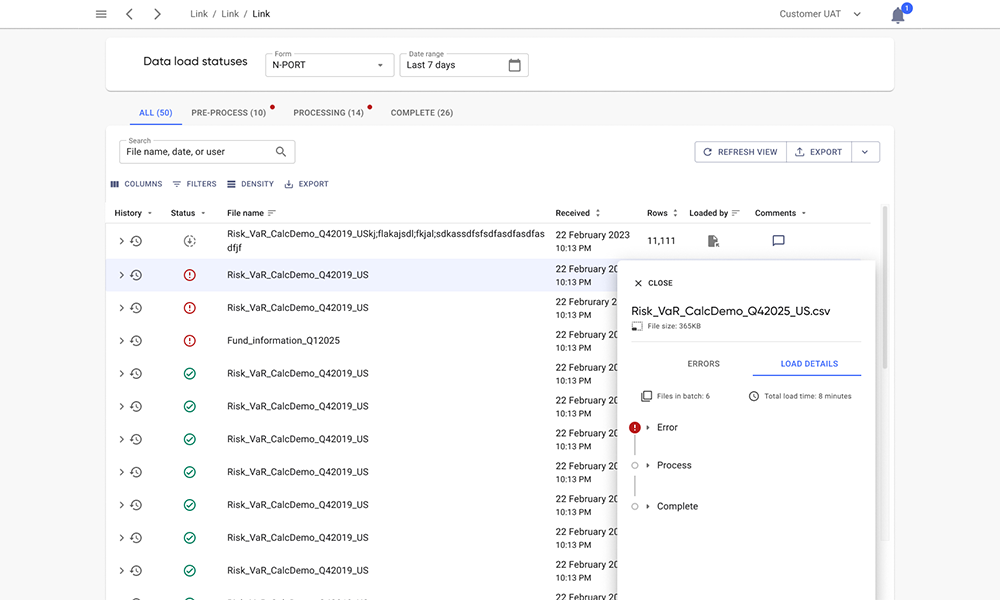
Task: Close the load details panel
Action: click(653, 283)
